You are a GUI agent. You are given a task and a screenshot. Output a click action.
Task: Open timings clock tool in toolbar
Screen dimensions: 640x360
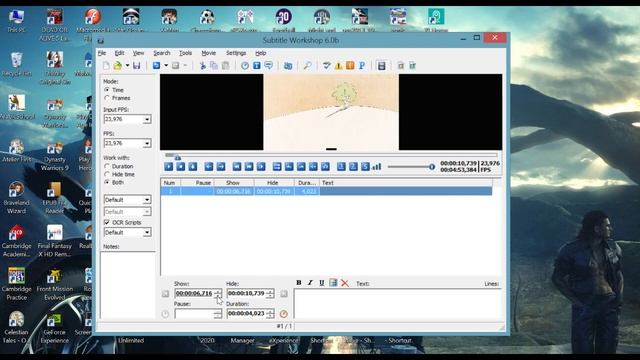point(245,66)
